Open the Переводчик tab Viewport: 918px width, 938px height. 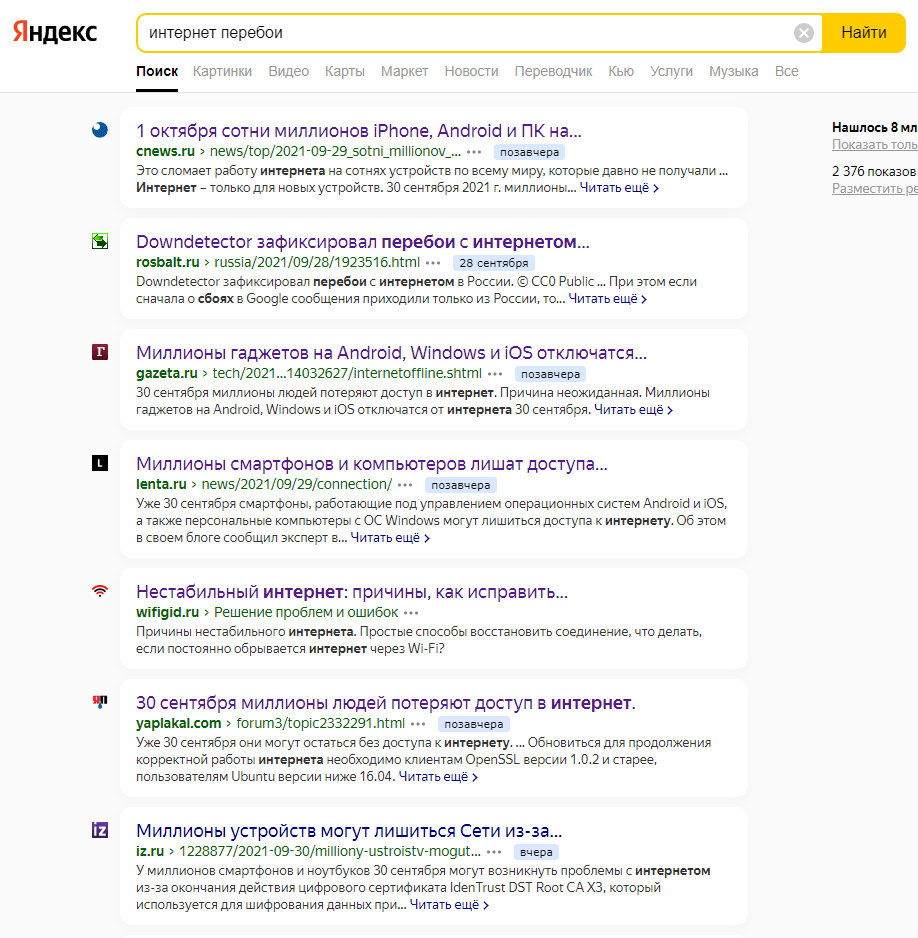tap(553, 71)
